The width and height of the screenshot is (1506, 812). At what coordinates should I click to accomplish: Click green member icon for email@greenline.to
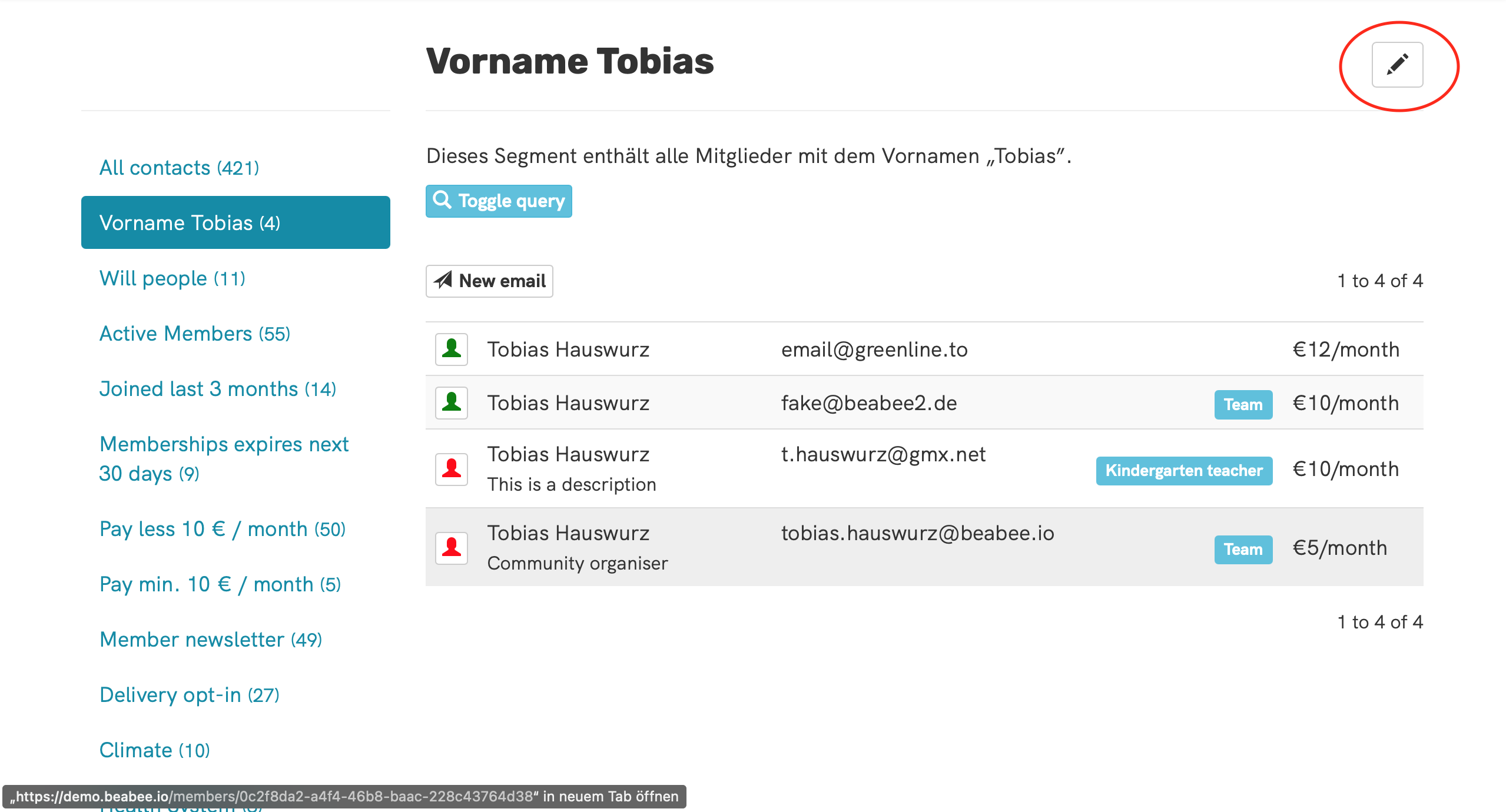451,350
